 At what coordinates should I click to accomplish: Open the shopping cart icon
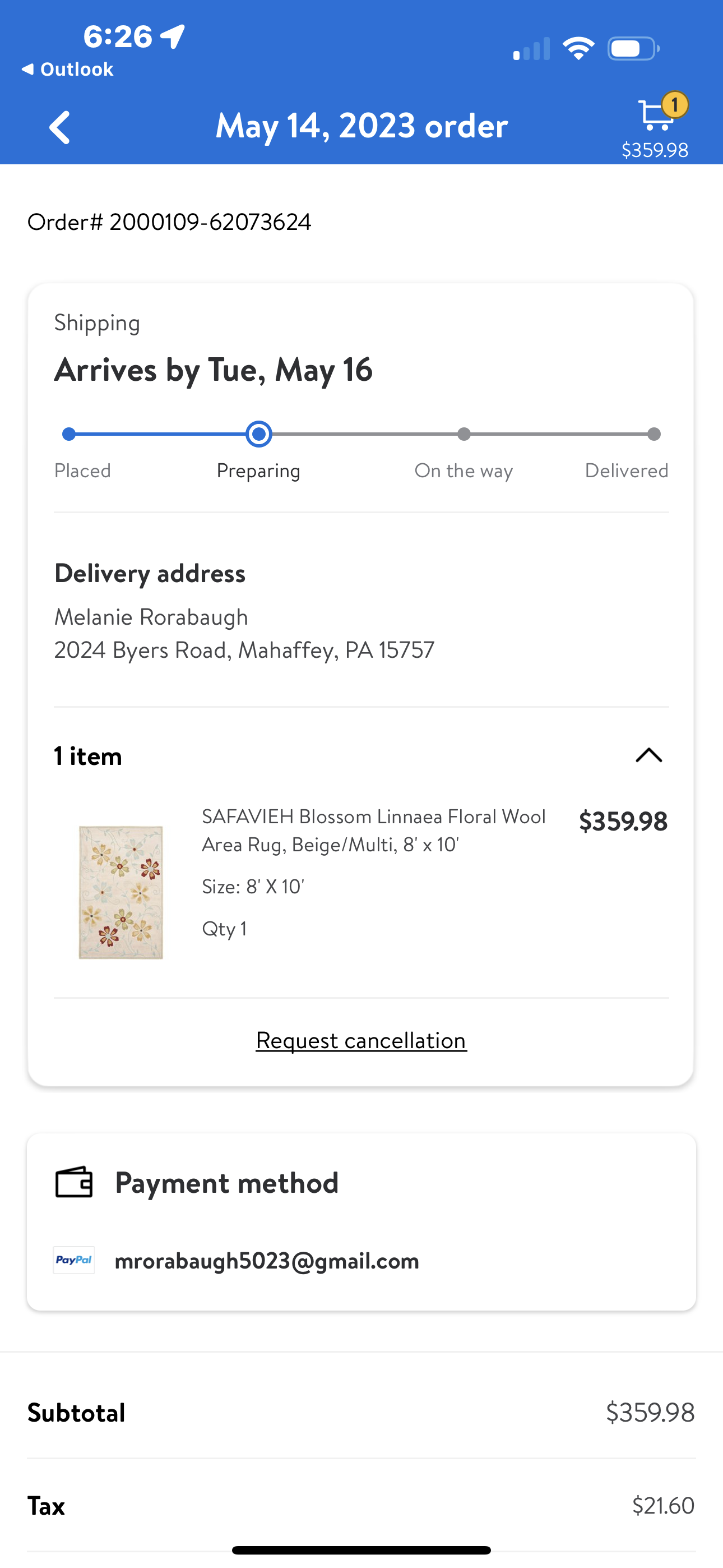656,115
